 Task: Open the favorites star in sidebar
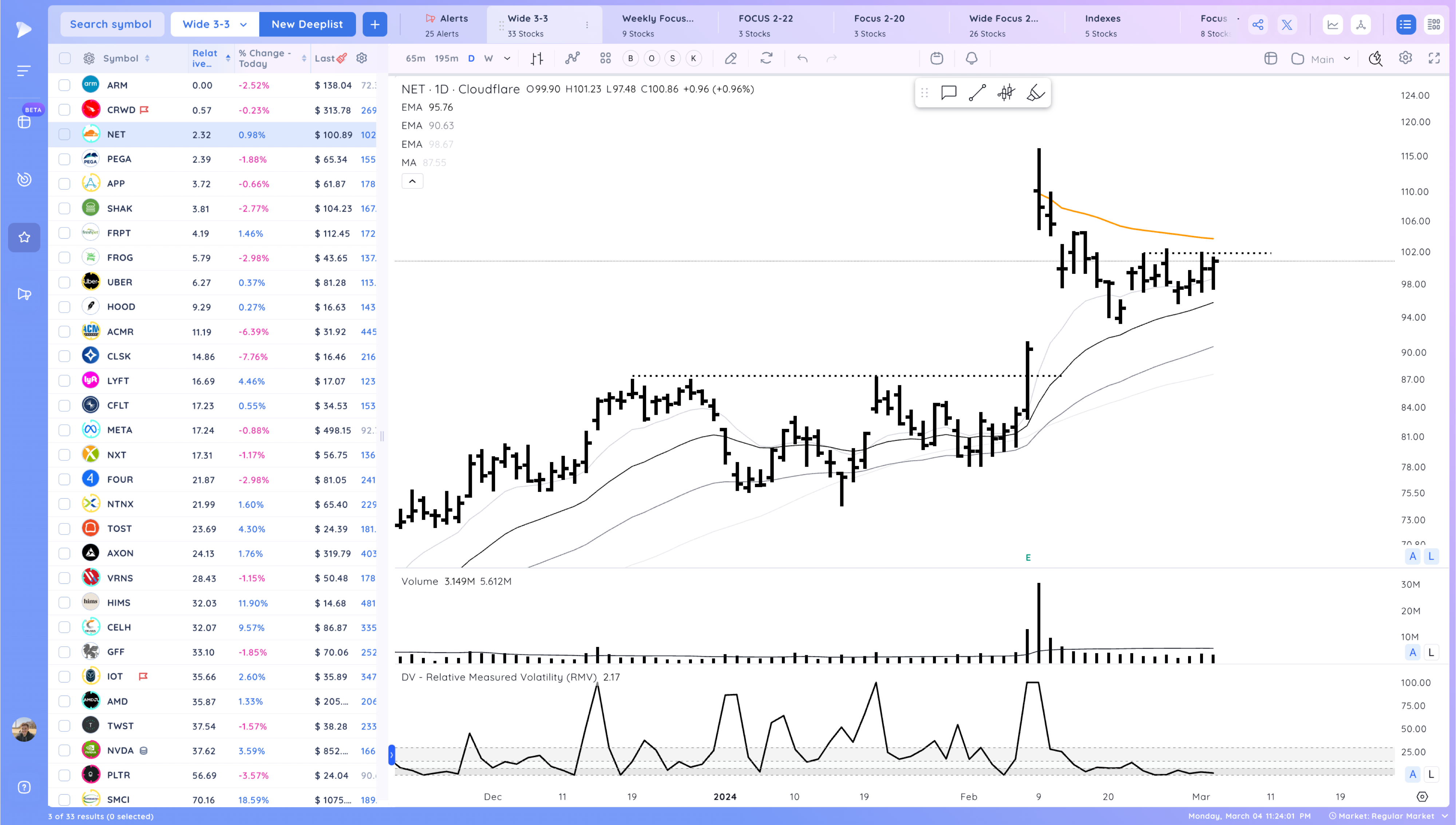pos(24,237)
